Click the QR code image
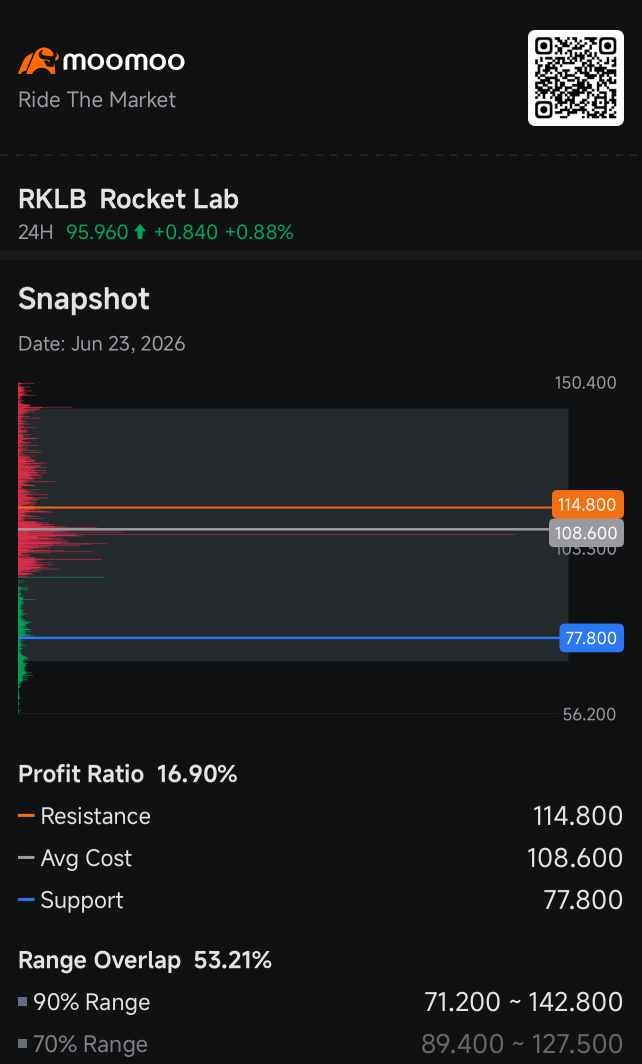This screenshot has height=1064, width=642. [575, 78]
